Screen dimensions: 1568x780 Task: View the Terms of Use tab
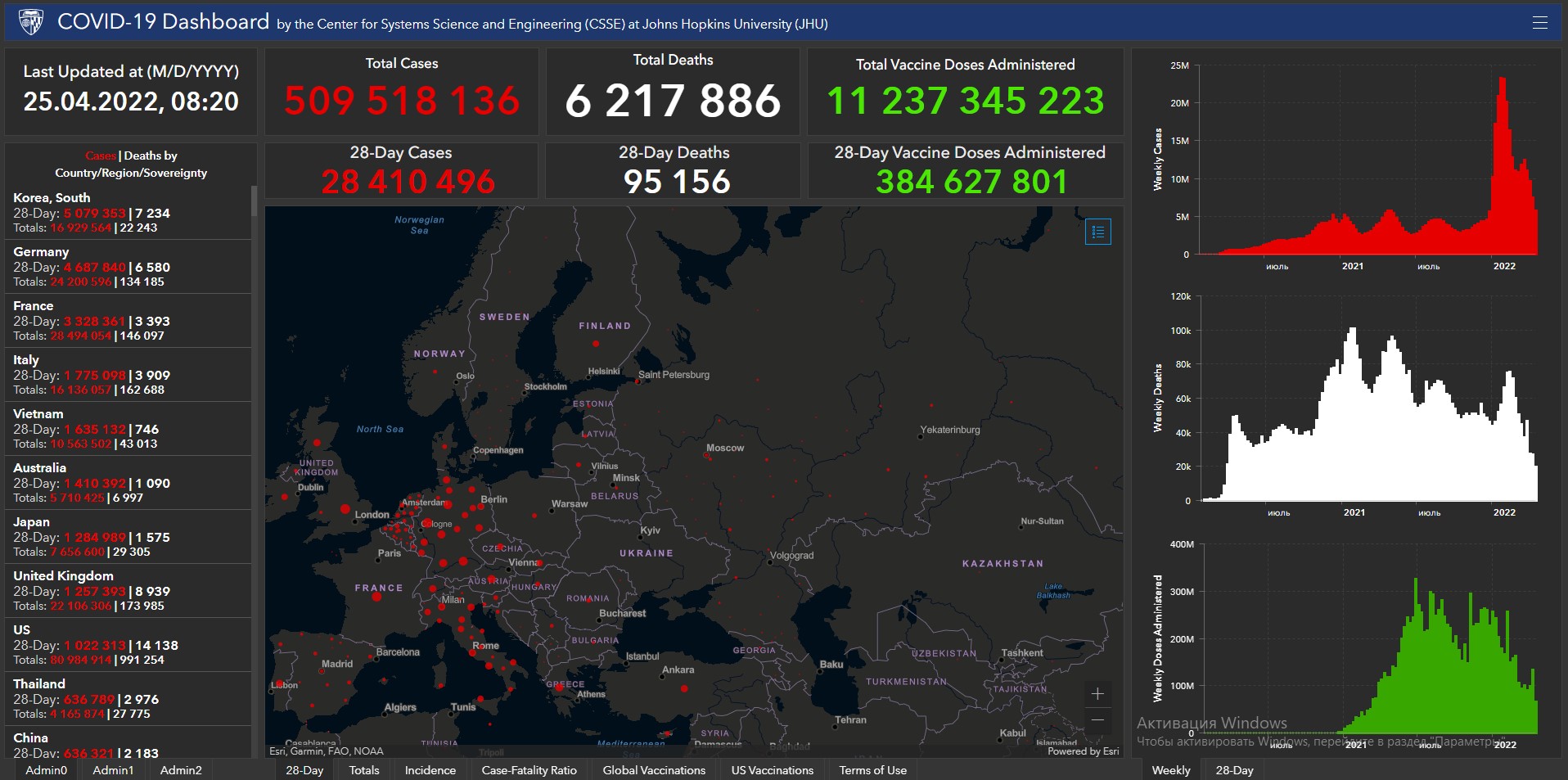pyautogui.click(x=872, y=770)
